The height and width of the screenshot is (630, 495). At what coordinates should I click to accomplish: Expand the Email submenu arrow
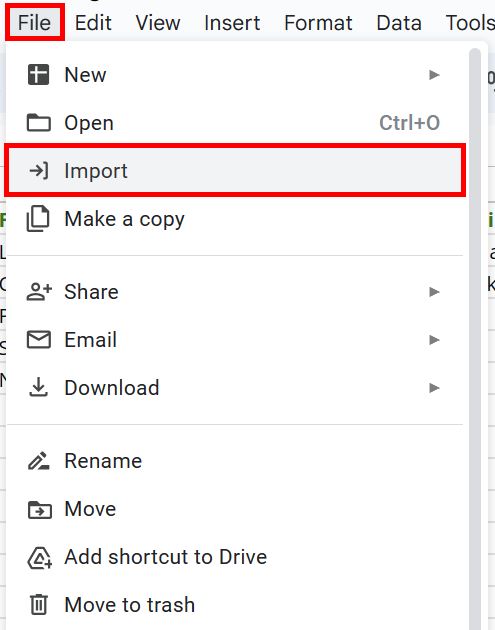click(x=434, y=340)
